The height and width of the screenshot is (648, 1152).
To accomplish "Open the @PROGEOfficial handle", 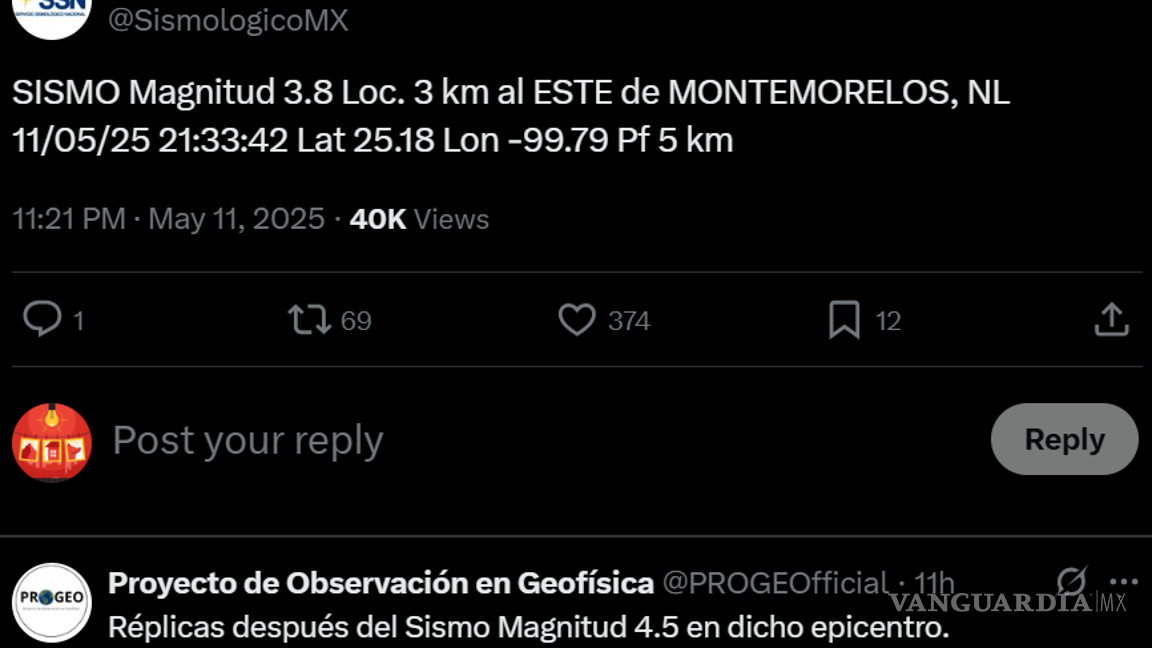I will [x=774, y=582].
